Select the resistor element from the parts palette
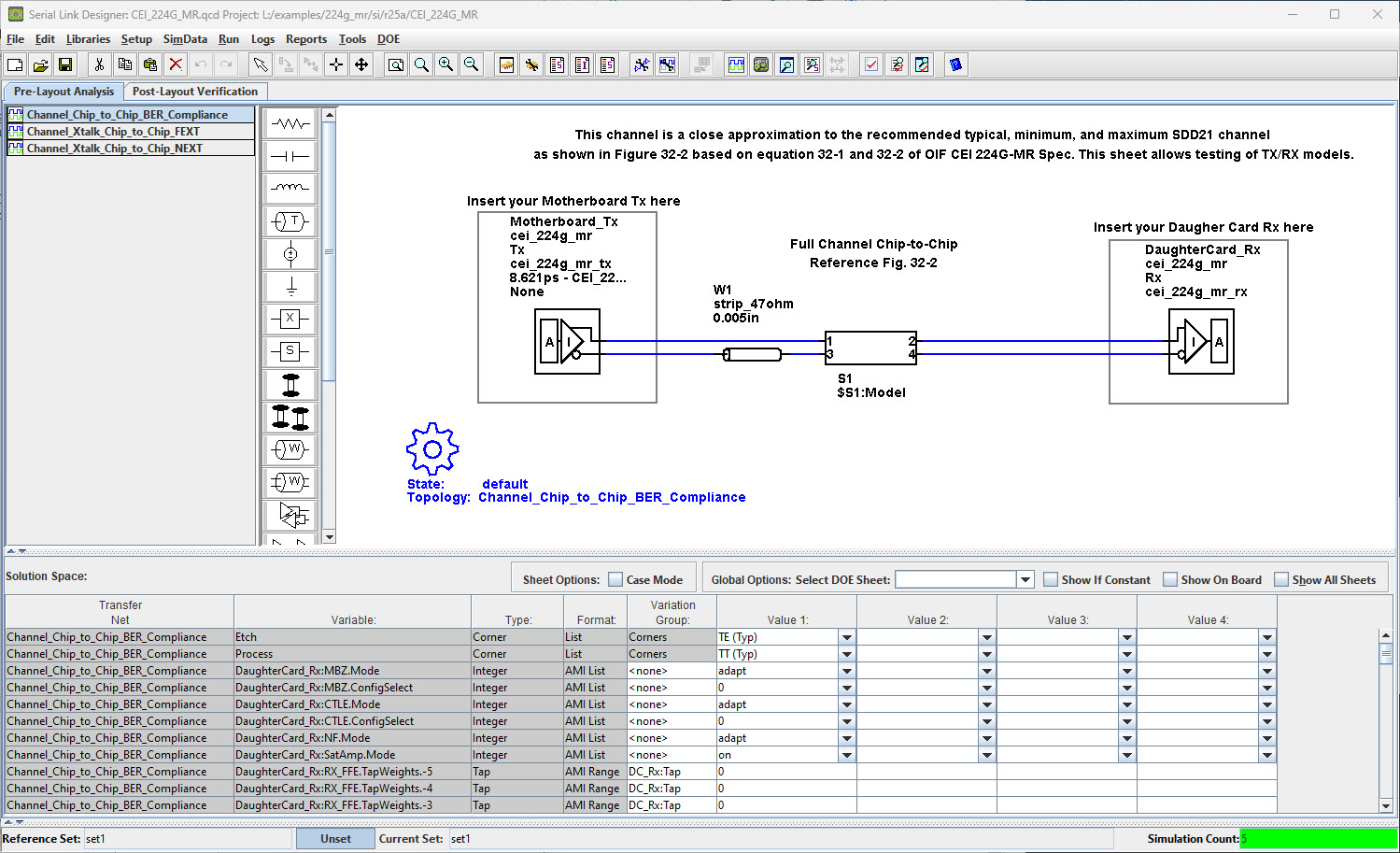This screenshot has height=853, width=1400. [x=290, y=122]
